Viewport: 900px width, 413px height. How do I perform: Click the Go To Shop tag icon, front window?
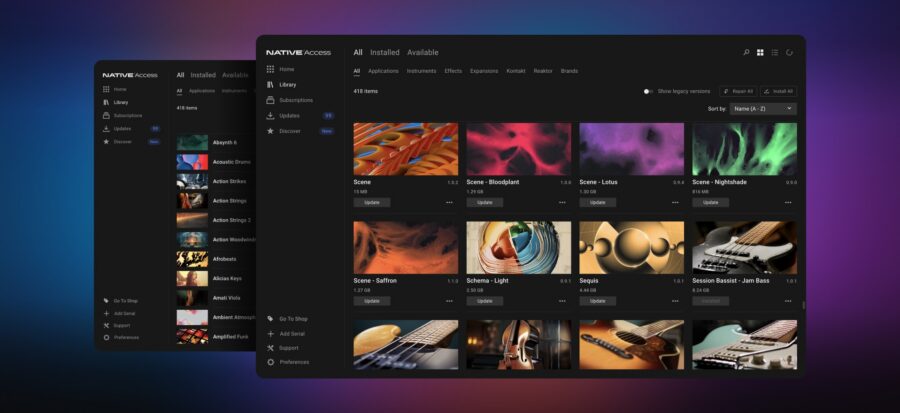(270, 318)
